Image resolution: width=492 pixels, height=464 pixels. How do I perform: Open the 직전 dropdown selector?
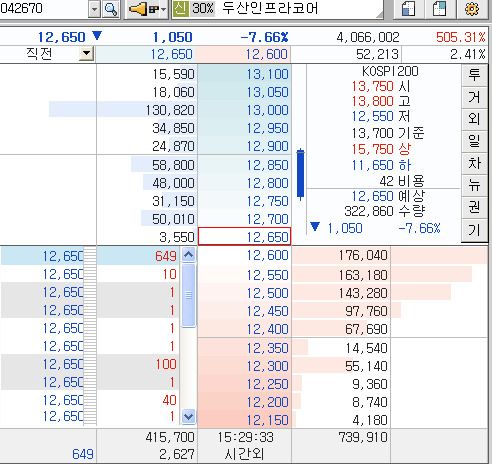[x=86, y=53]
